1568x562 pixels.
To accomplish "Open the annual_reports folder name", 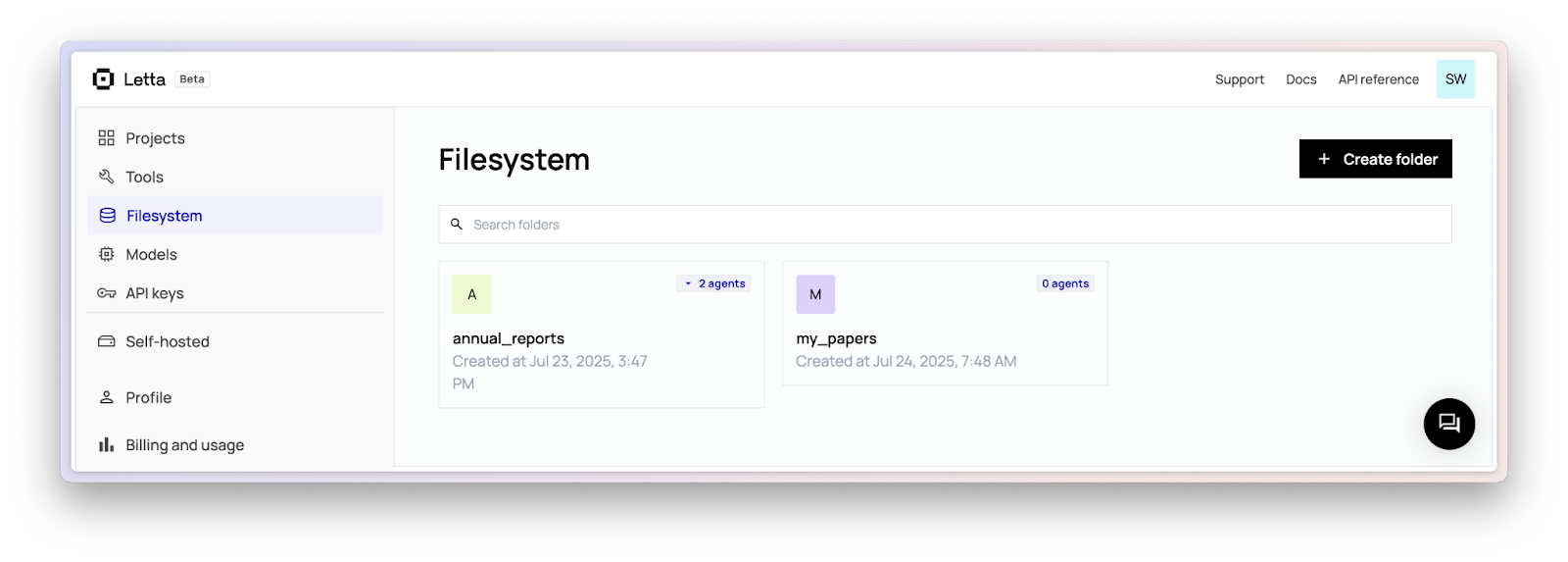I will 509,338.
